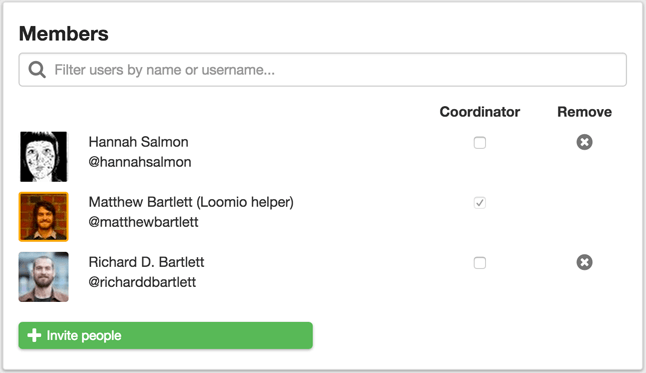Open Hannah Salmon's avatar thumbnail
This screenshot has height=373, width=646.
[44, 157]
